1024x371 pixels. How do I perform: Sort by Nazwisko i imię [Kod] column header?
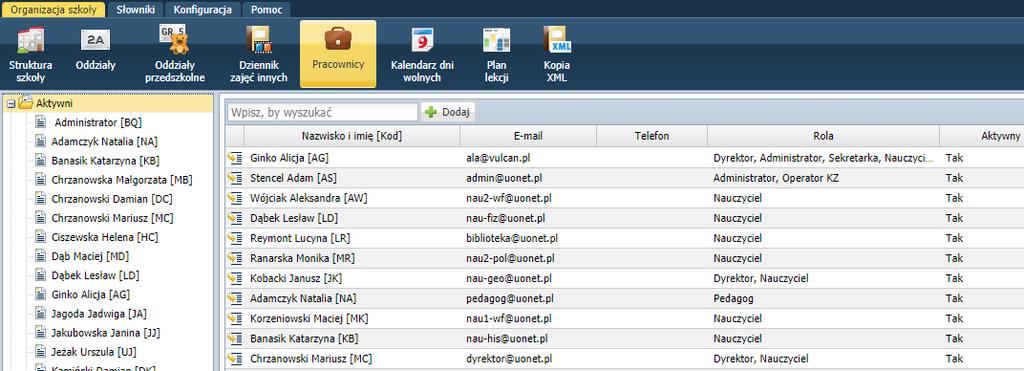click(x=352, y=137)
